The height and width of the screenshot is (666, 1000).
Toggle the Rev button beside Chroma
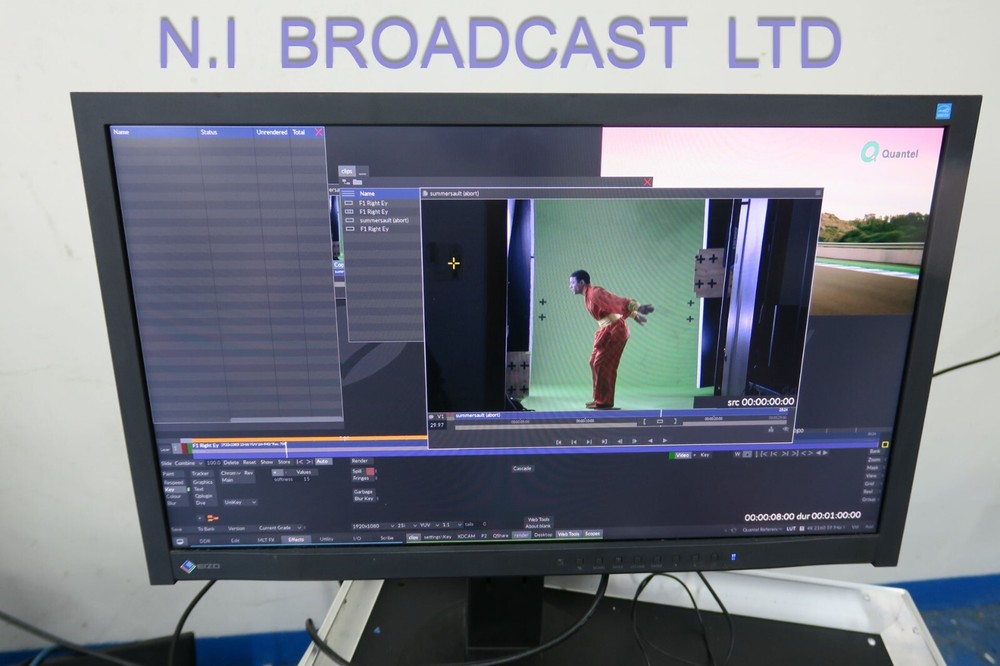coord(249,473)
